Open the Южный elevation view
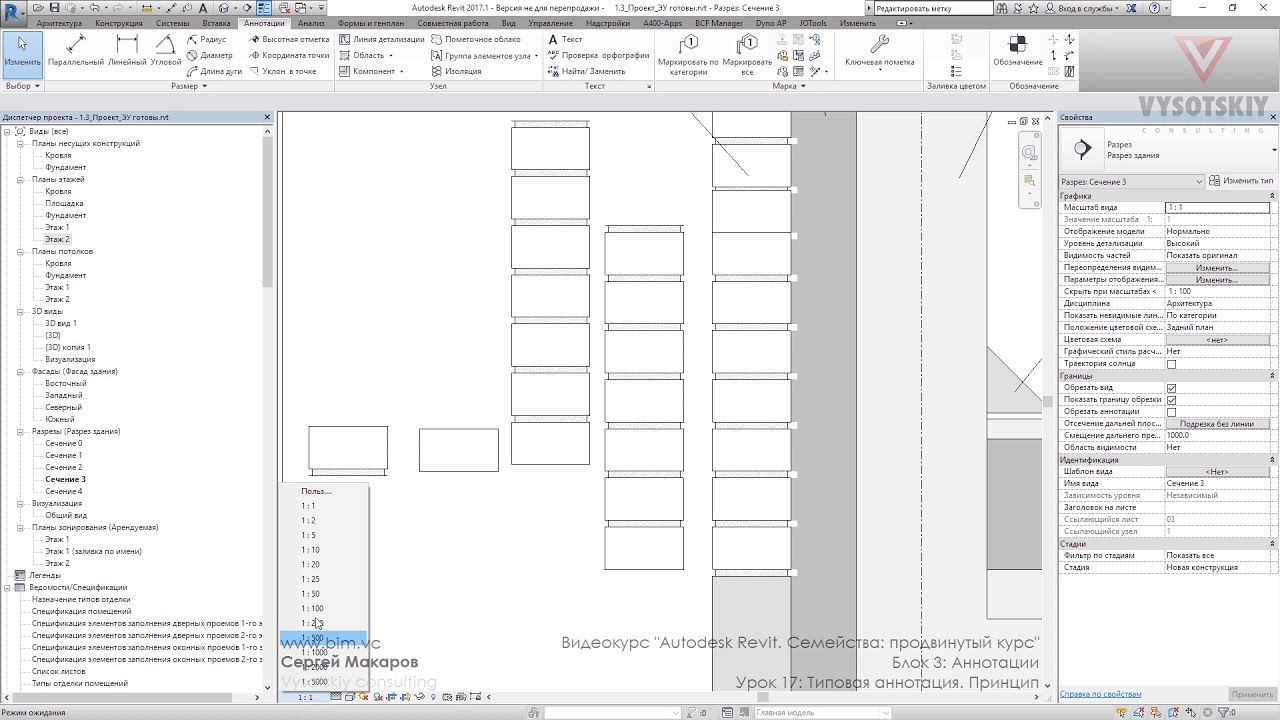 (x=59, y=419)
